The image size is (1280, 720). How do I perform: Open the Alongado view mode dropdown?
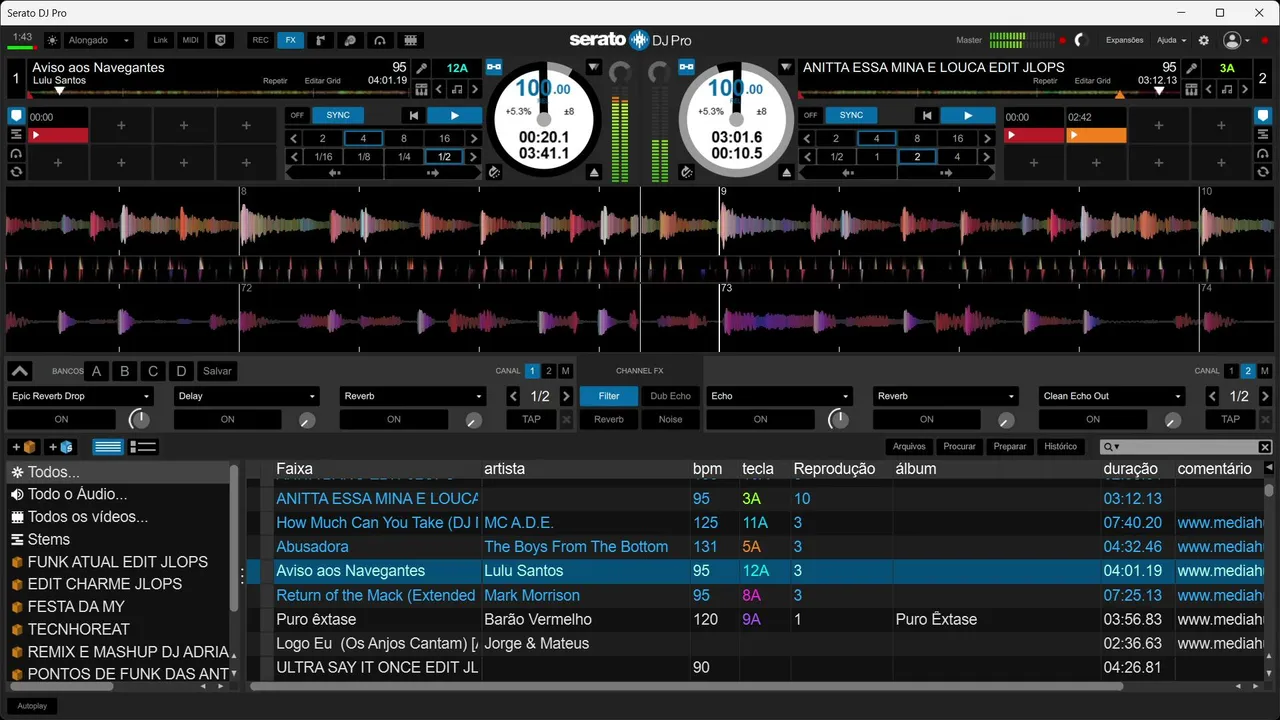tap(99, 40)
